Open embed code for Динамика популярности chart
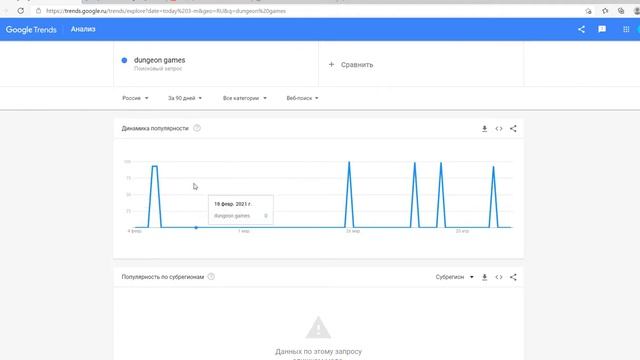Viewport: 640px width, 360px height. click(499, 129)
